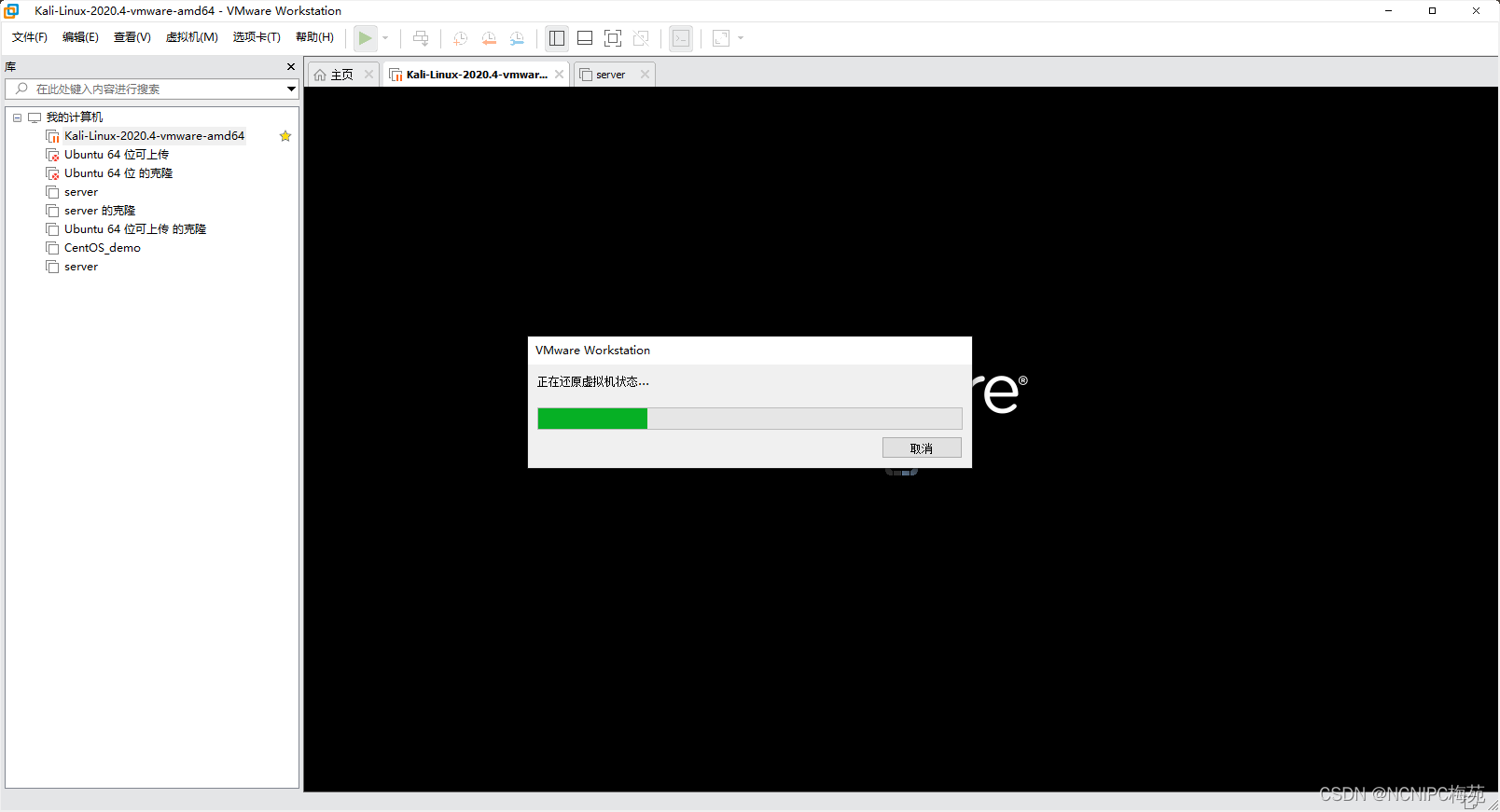Screen dimensions: 1500x812
Task: Switch to the Kali-Linux-2020.4 tab
Action: pyautogui.click(x=477, y=75)
